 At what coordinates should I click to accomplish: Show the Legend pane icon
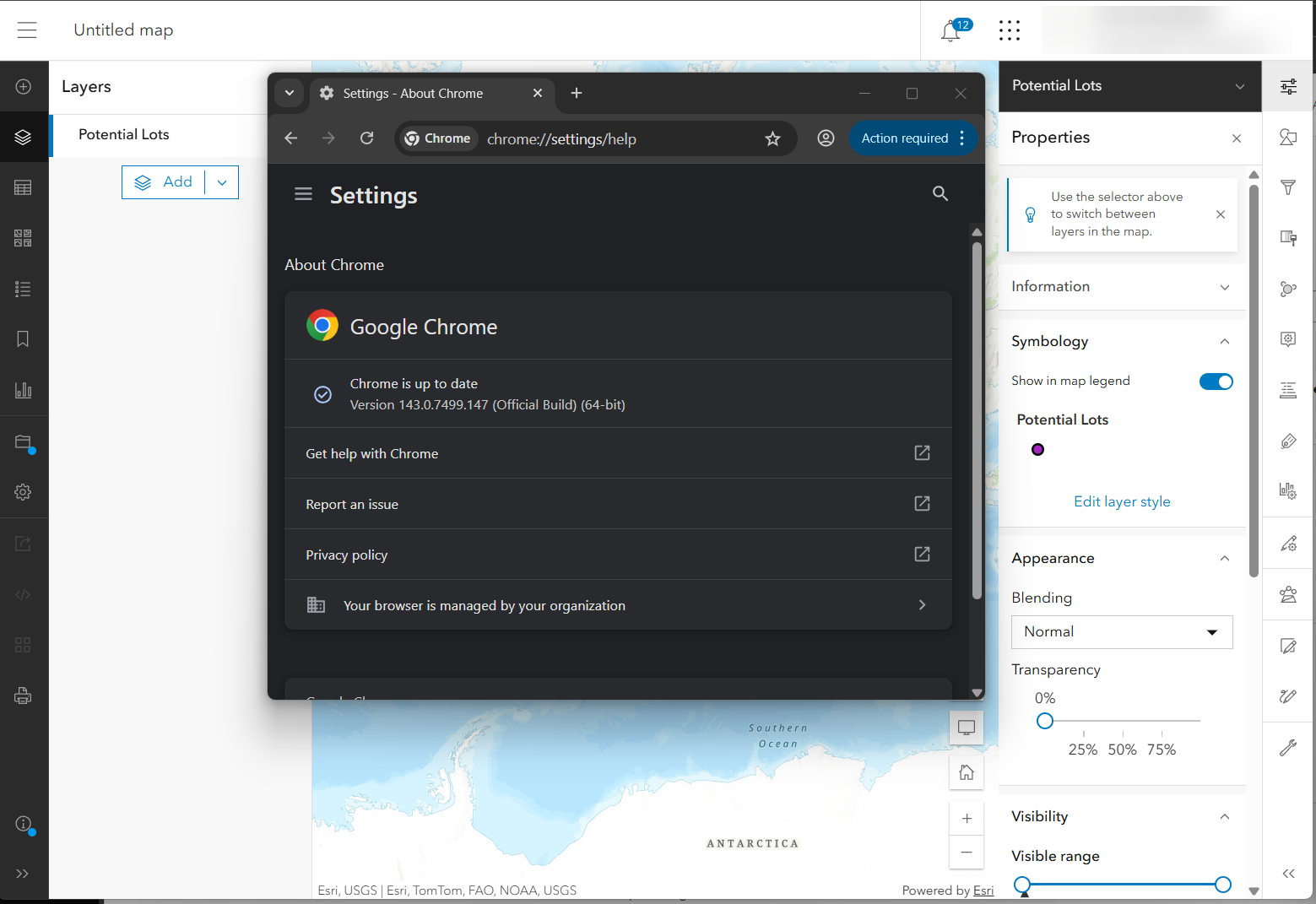(x=24, y=289)
